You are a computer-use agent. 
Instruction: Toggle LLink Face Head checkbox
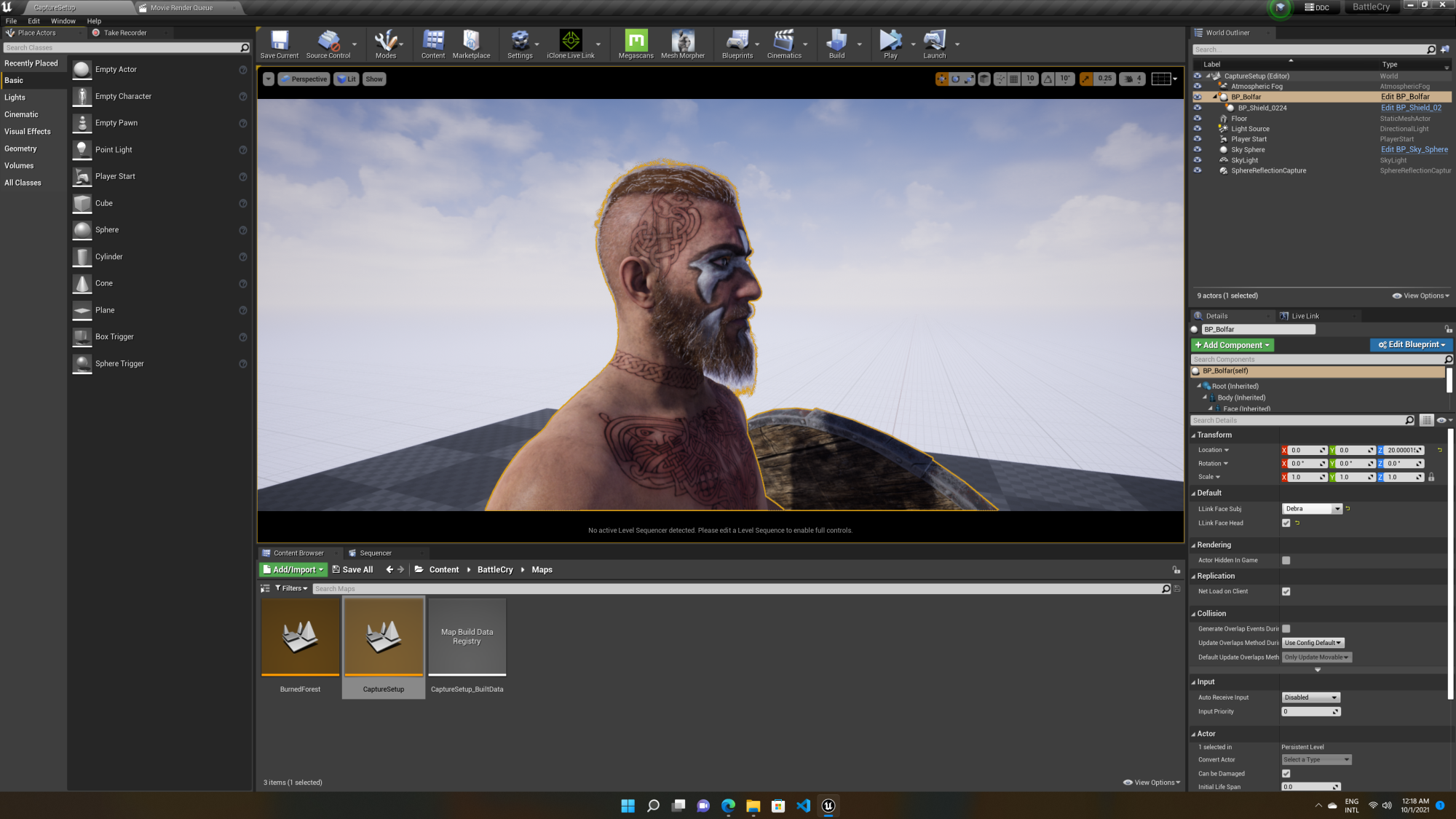point(1286,523)
